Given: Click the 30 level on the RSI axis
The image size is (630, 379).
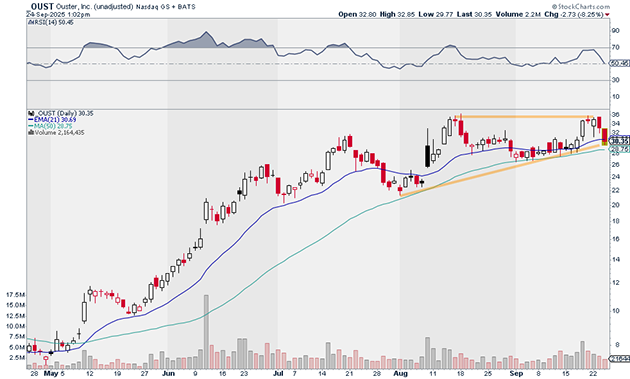Looking at the screenshot, I should (615, 80).
